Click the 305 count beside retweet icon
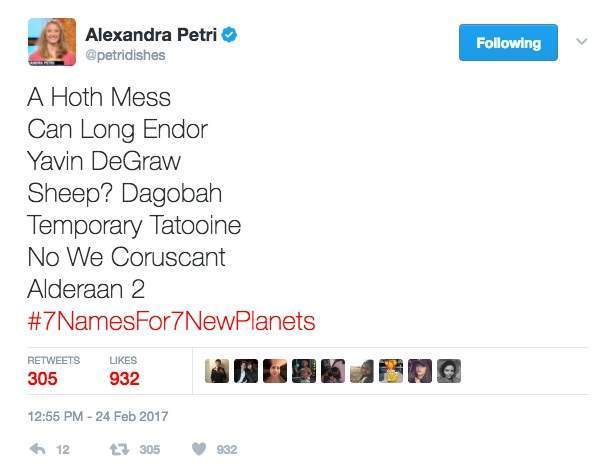The width and height of the screenshot is (602, 471). pyautogui.click(x=149, y=450)
